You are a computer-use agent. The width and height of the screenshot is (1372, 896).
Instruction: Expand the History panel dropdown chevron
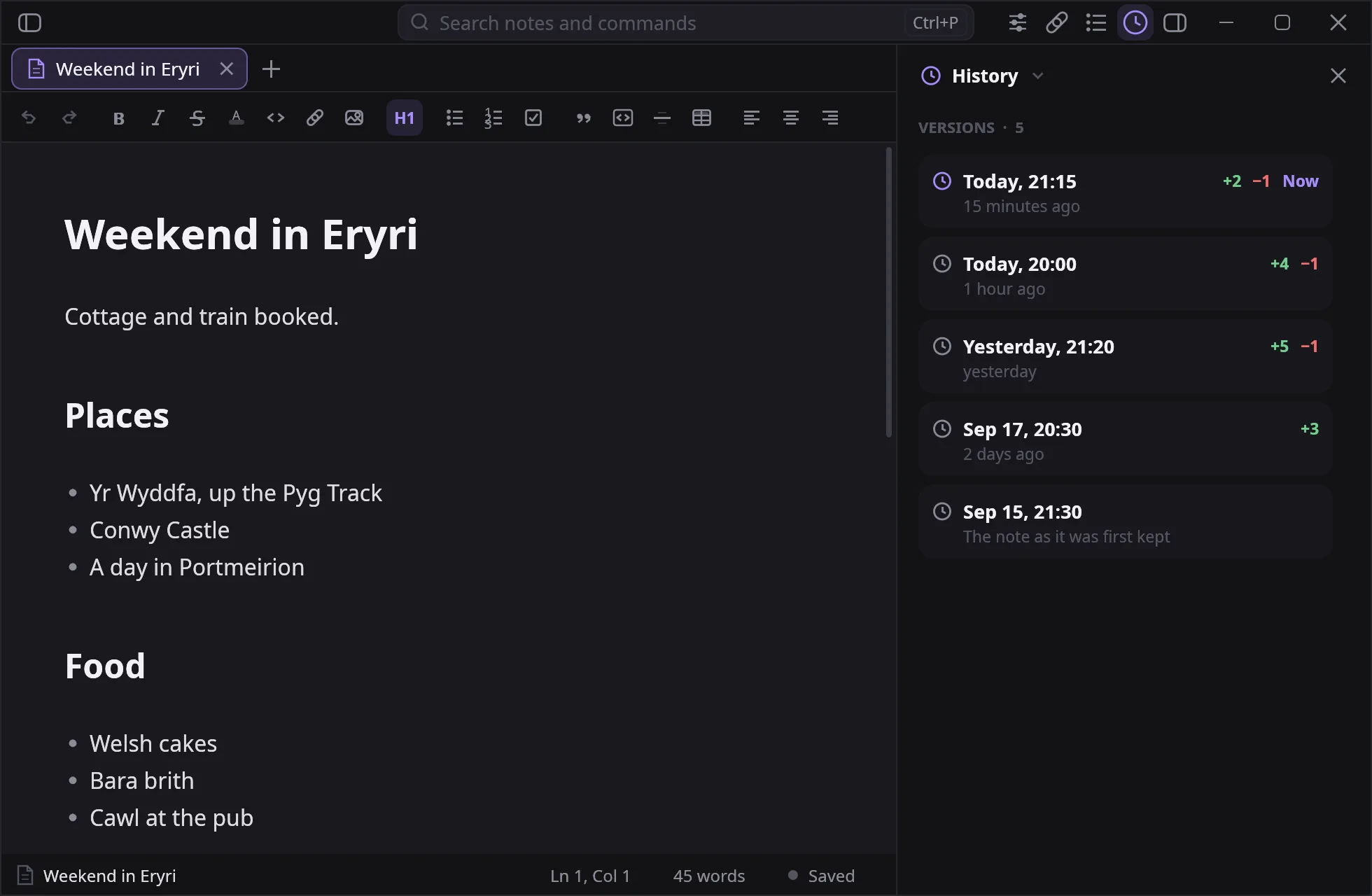(x=1038, y=76)
